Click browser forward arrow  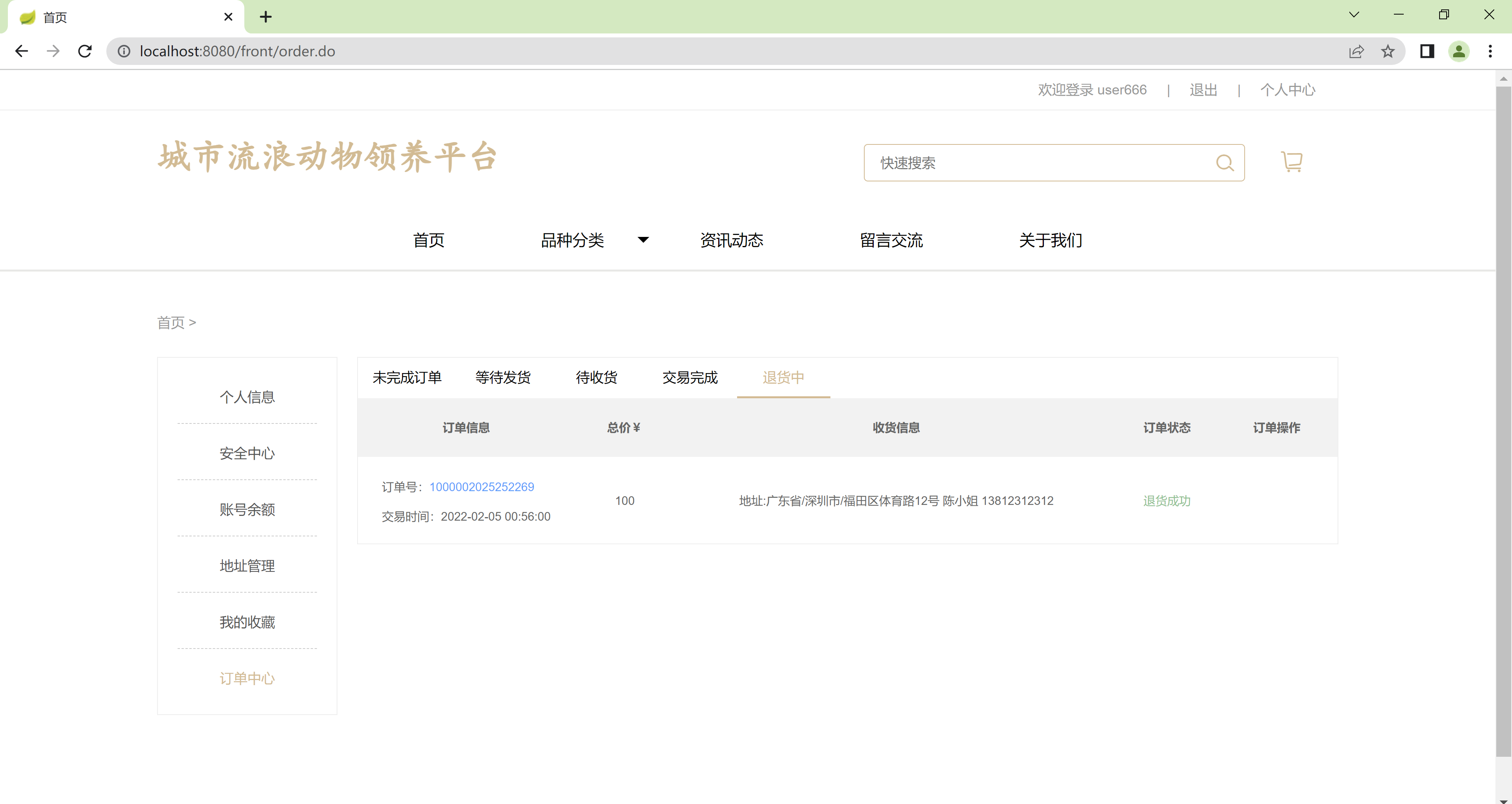(x=54, y=51)
